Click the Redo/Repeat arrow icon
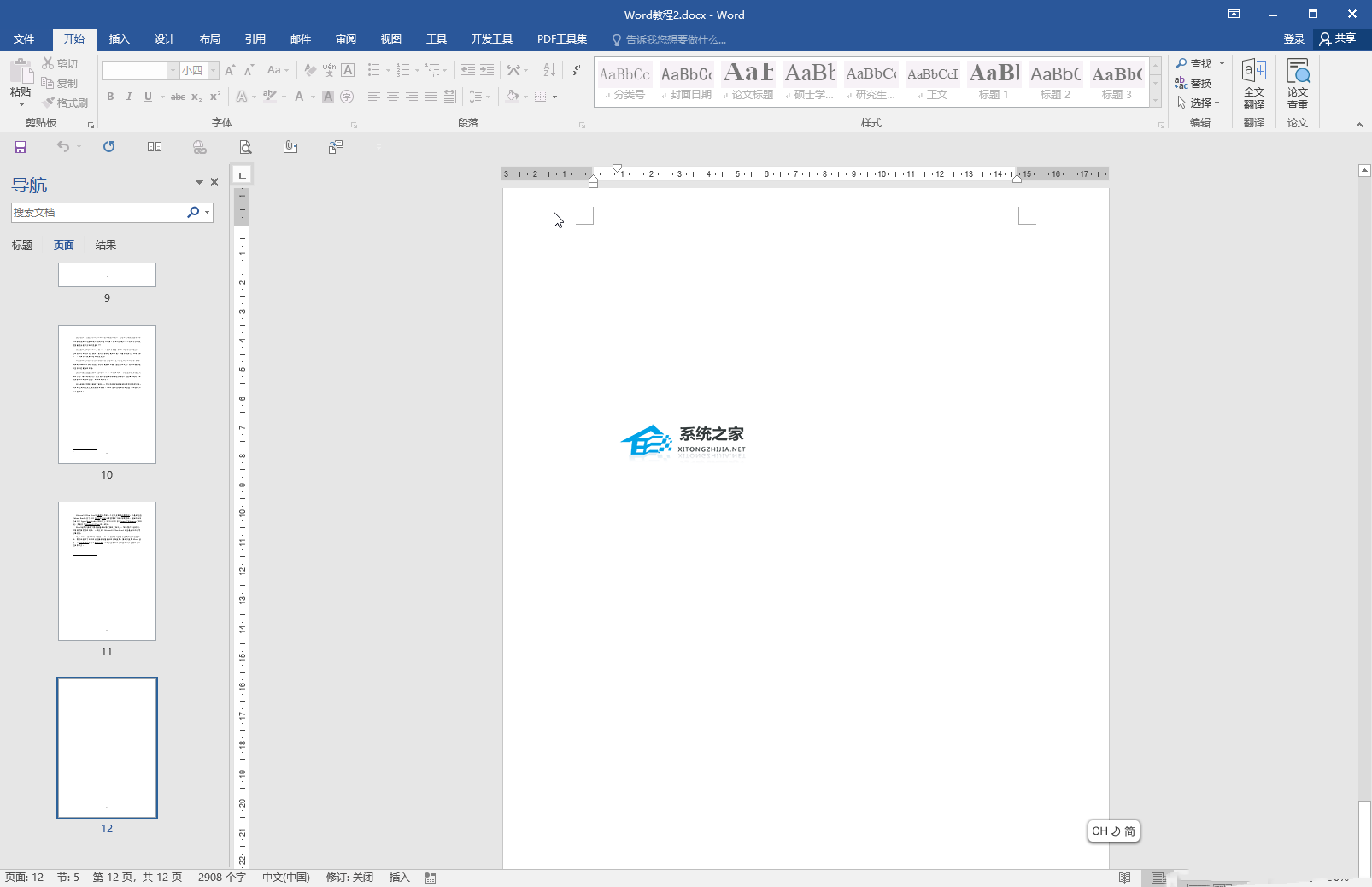The width and height of the screenshot is (1372, 887). [x=108, y=147]
